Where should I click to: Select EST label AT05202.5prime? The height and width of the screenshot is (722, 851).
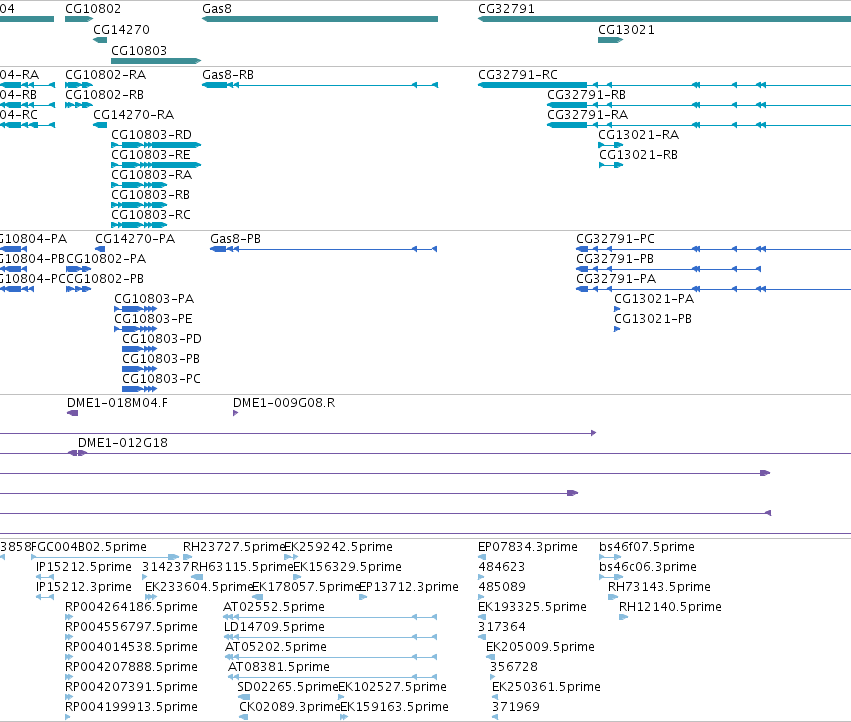point(276,647)
